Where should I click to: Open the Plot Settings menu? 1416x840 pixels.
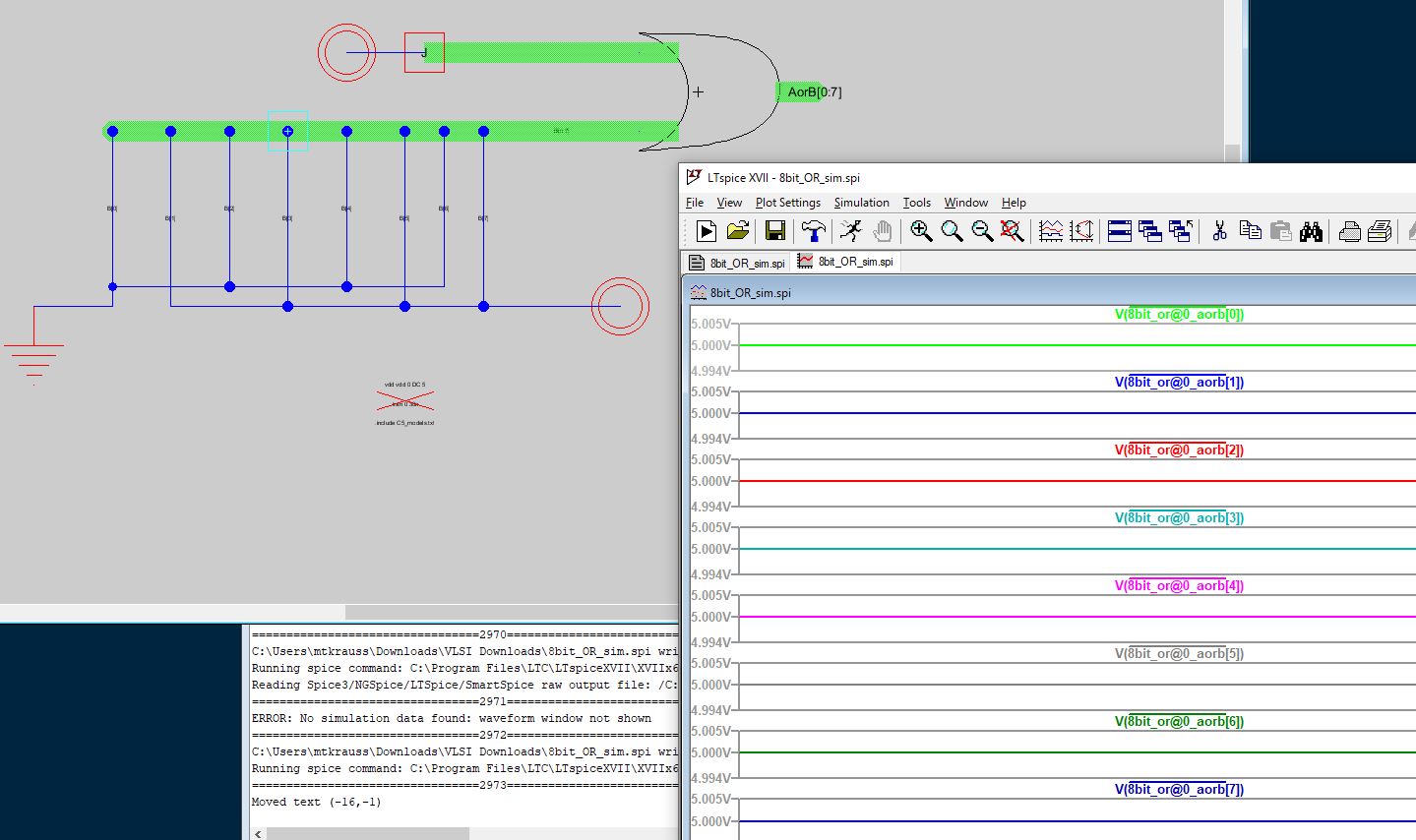pos(787,203)
